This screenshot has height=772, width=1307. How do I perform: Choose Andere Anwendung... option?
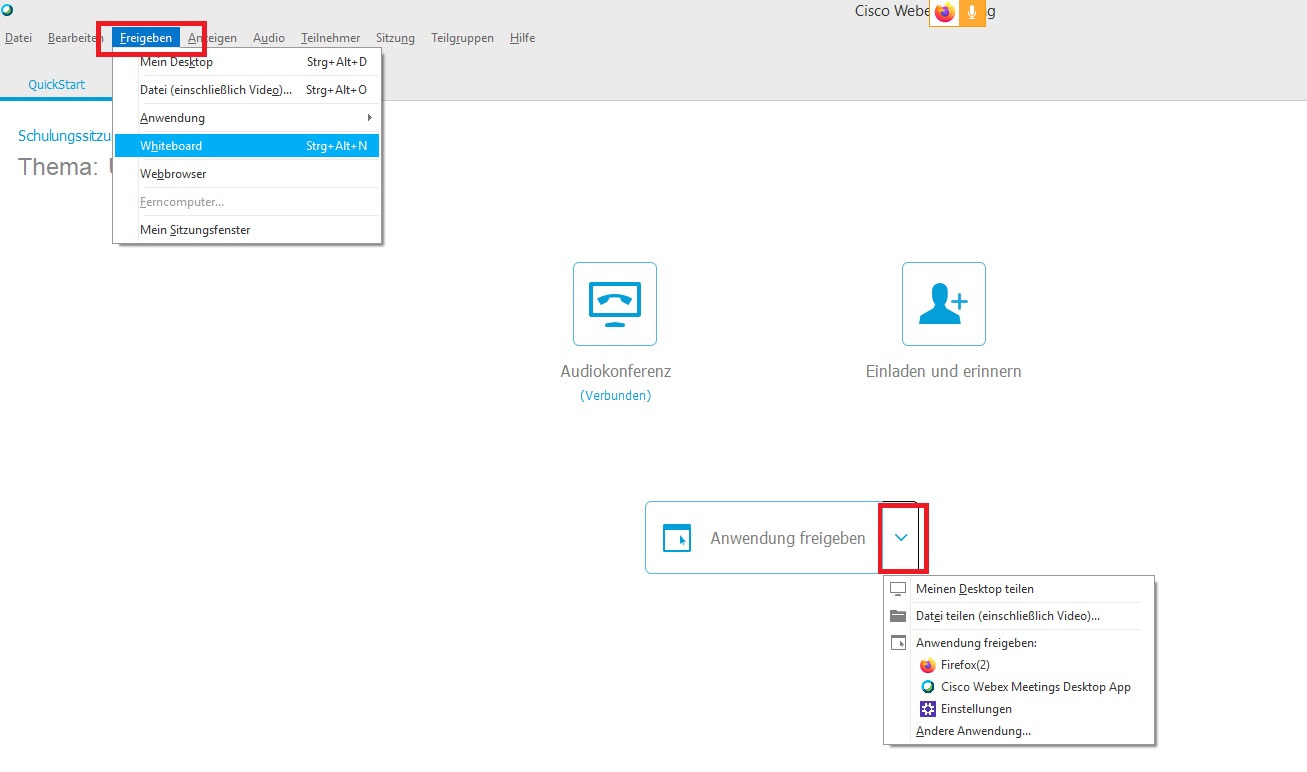[x=1019, y=731]
